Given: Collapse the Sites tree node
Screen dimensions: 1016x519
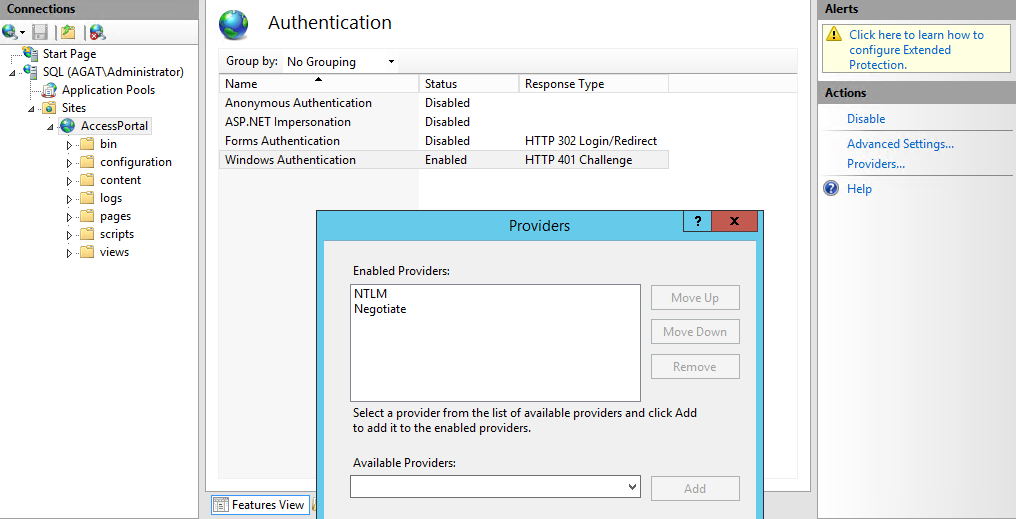Looking at the screenshot, I should [x=32, y=108].
